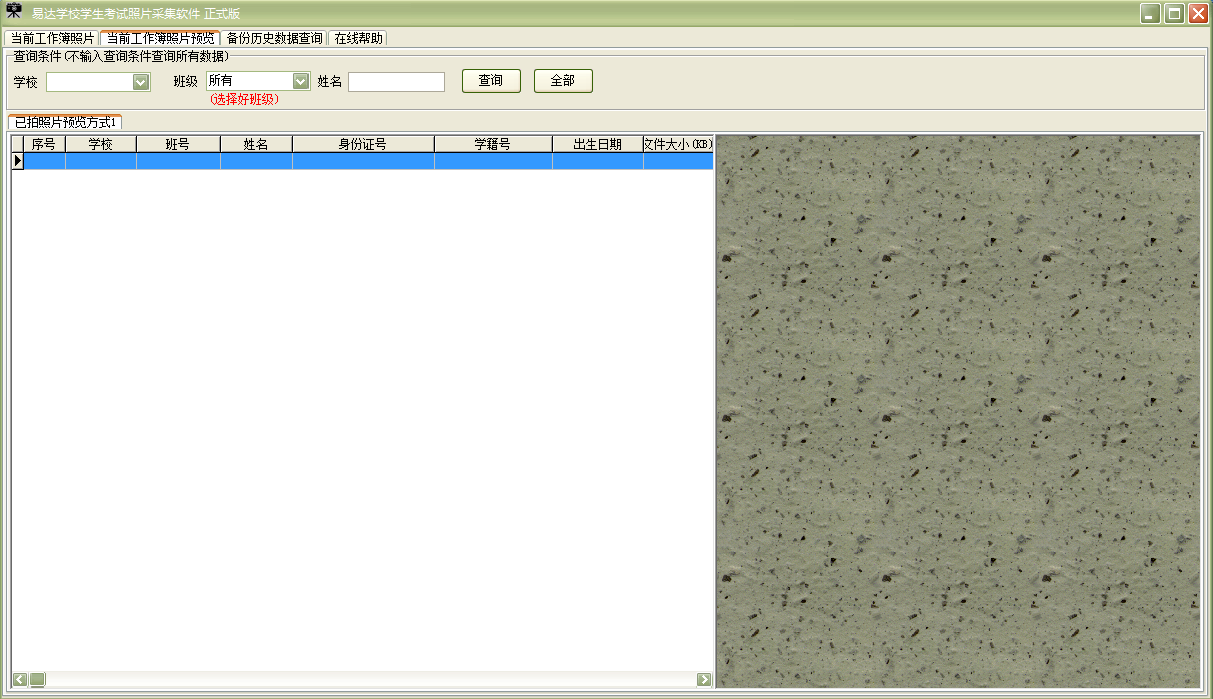Image resolution: width=1213 pixels, height=699 pixels.
Task: Click the 身份证号 column header
Action: click(363, 144)
